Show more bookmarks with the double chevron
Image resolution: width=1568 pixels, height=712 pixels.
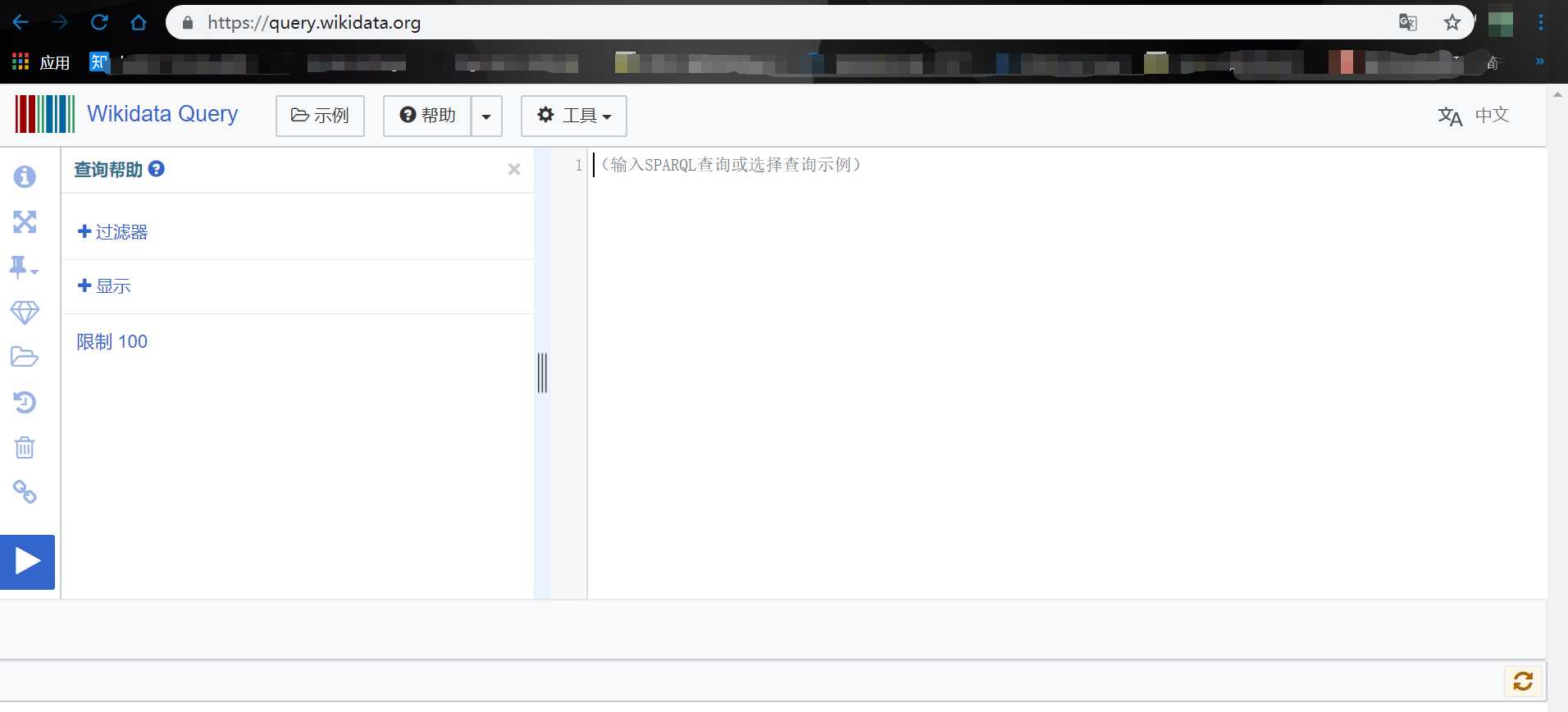pyautogui.click(x=1540, y=62)
